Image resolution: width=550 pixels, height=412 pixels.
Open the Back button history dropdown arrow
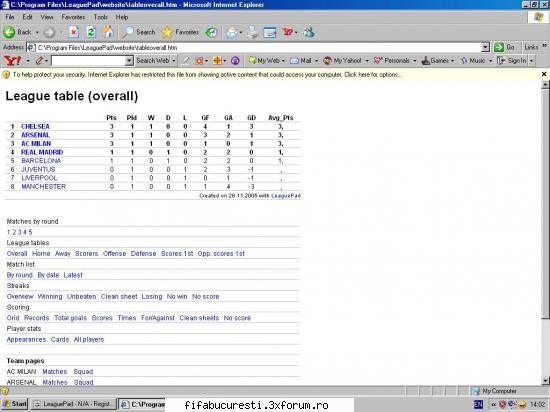[37, 32]
